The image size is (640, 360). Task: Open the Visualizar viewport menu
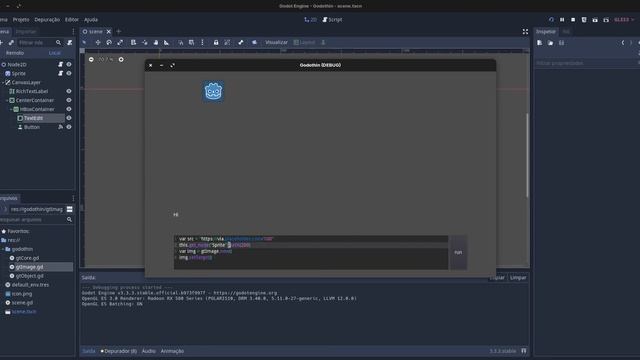[276, 42]
